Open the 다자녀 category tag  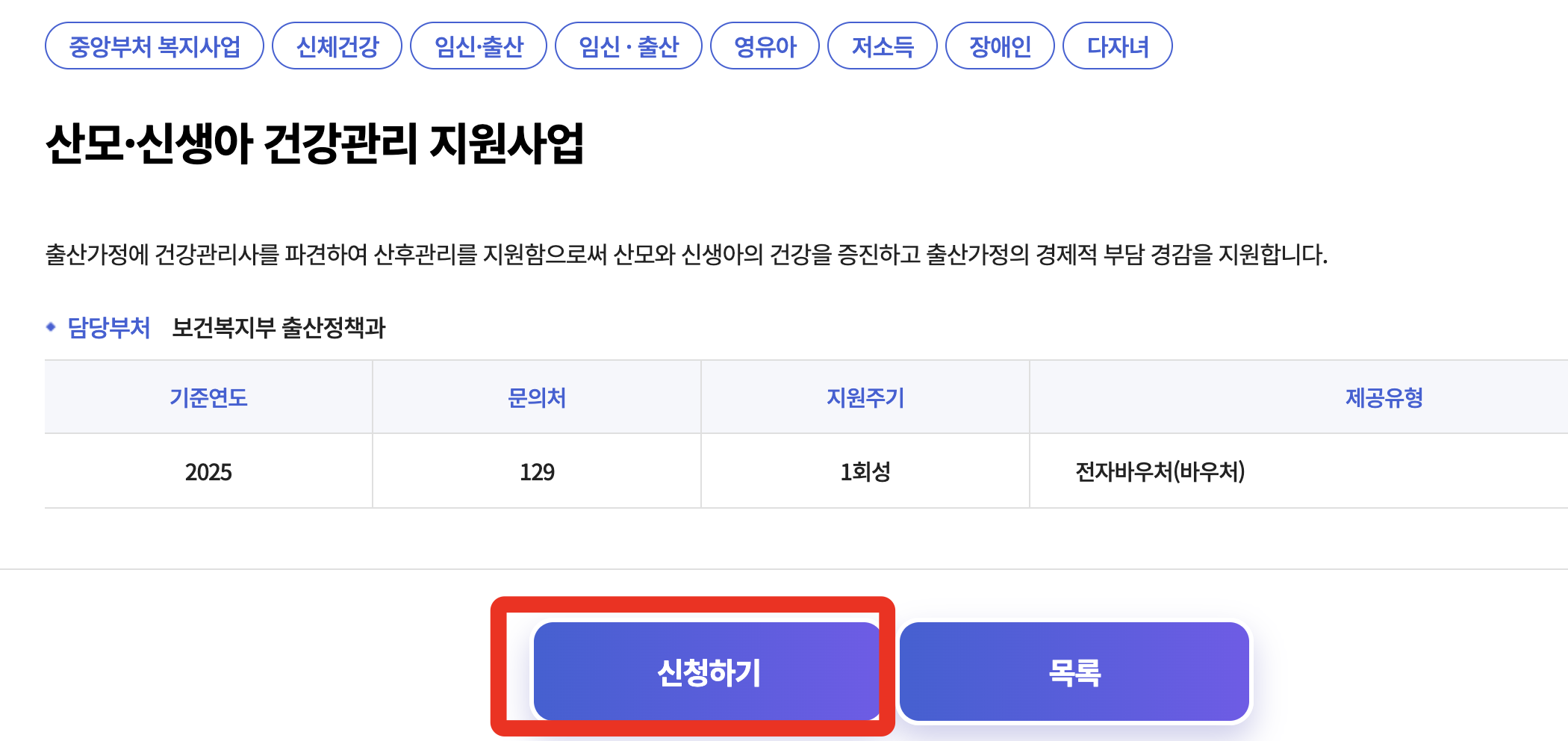pyautogui.click(x=1118, y=46)
